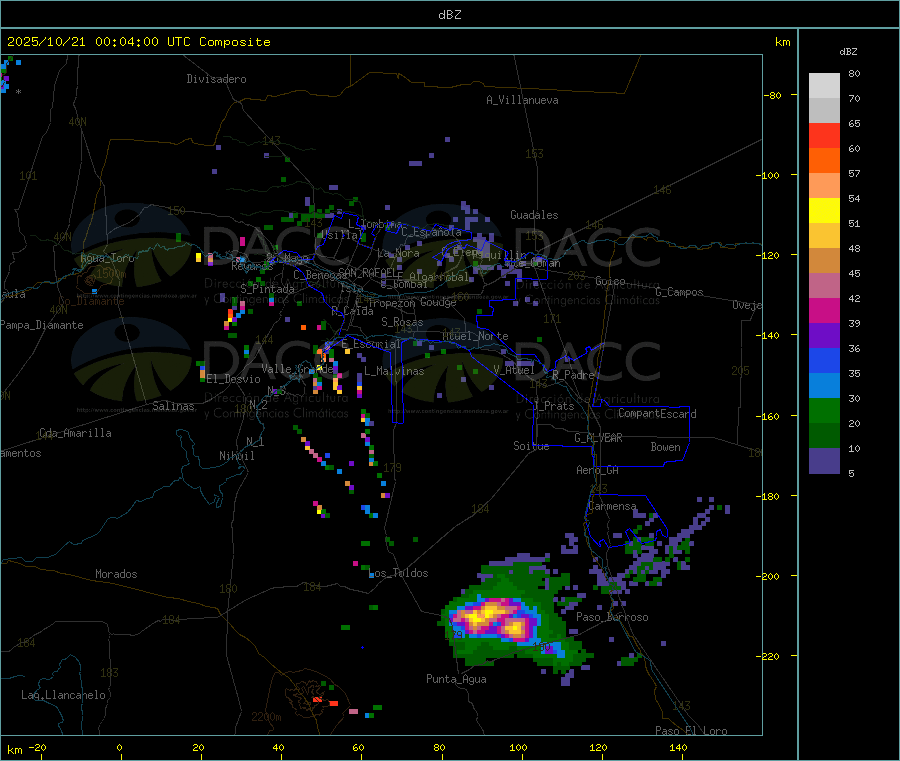Select the yellow 51-54 dBZ legend swatch
This screenshot has width=900, height=761.
(824, 211)
